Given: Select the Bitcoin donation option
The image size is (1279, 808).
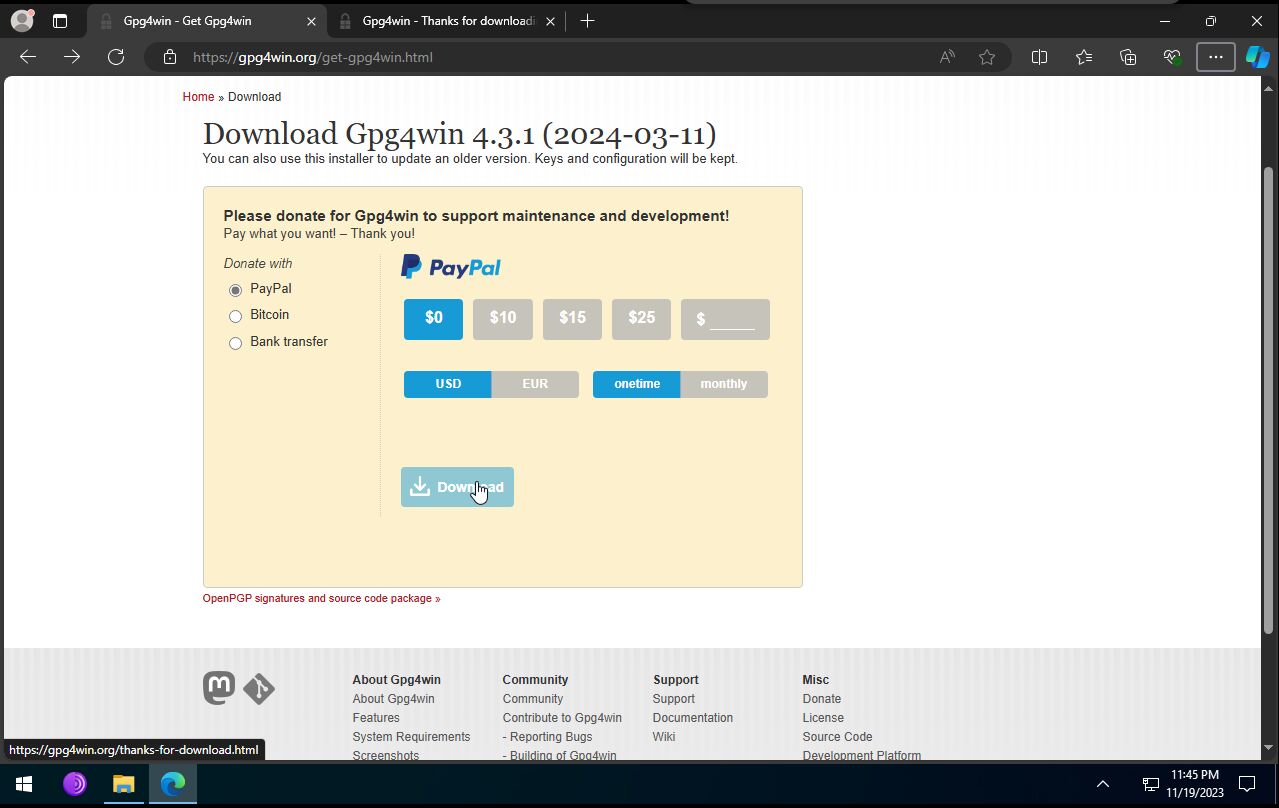Looking at the screenshot, I should tap(235, 316).
